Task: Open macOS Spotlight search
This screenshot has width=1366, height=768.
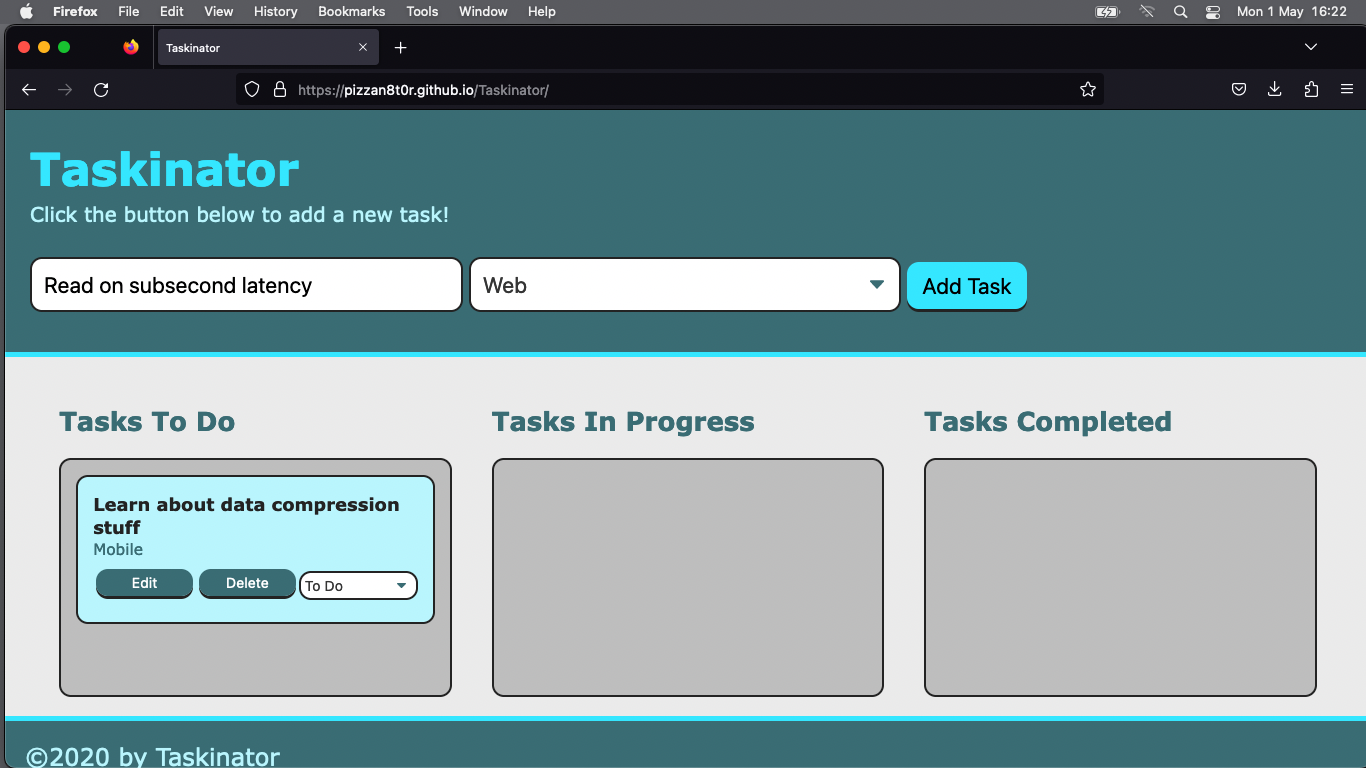Action: [x=1180, y=12]
